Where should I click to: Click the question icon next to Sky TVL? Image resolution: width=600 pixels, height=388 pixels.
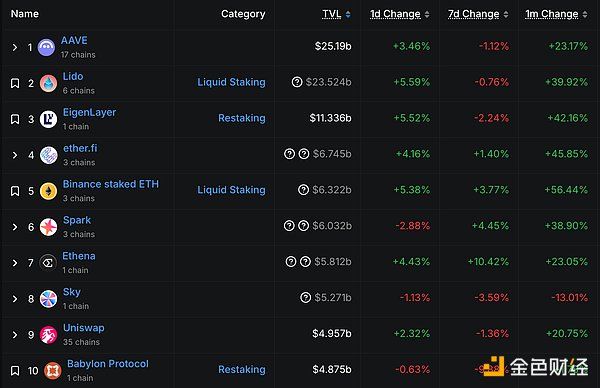click(306, 297)
